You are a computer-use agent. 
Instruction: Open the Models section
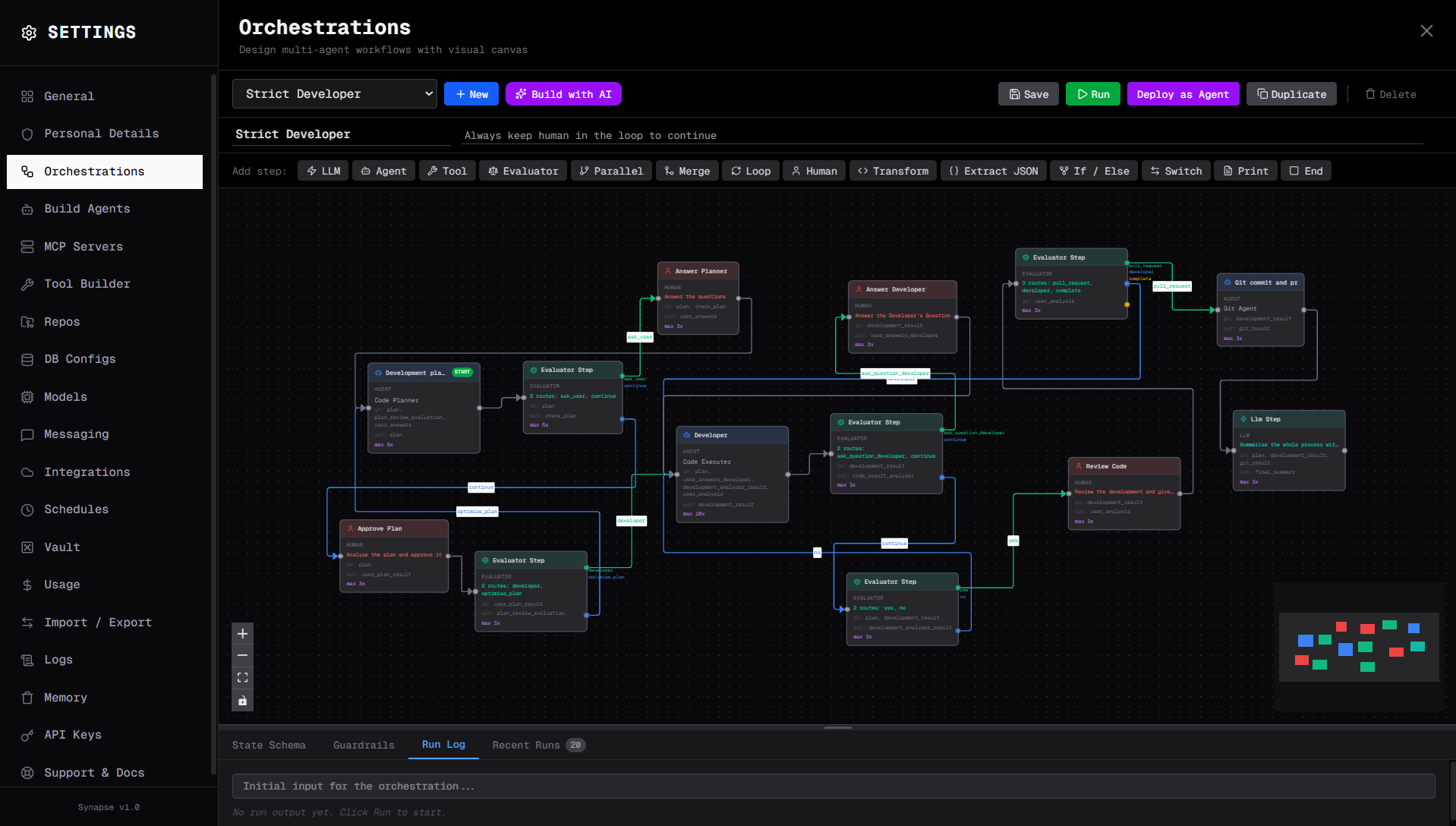105,397
